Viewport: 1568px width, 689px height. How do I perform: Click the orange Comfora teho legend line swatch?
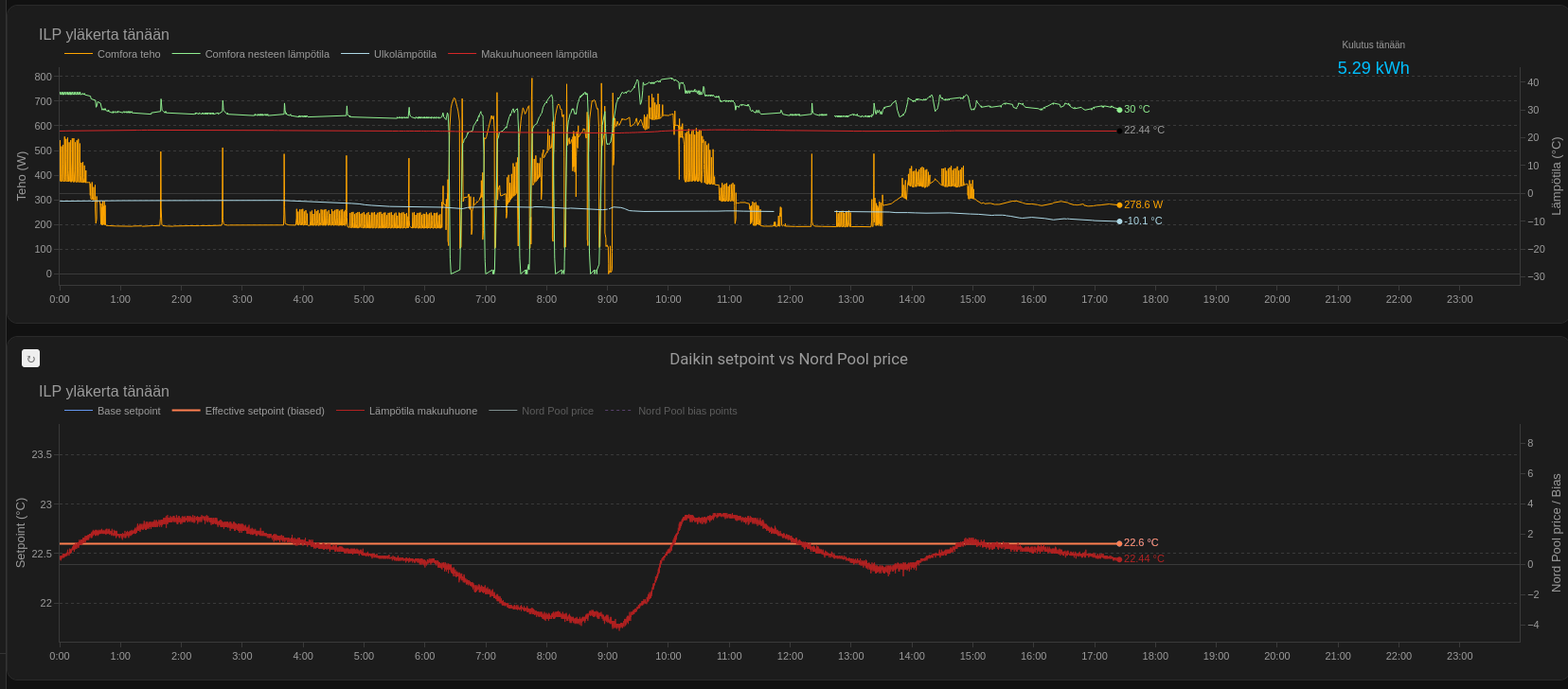(79, 54)
